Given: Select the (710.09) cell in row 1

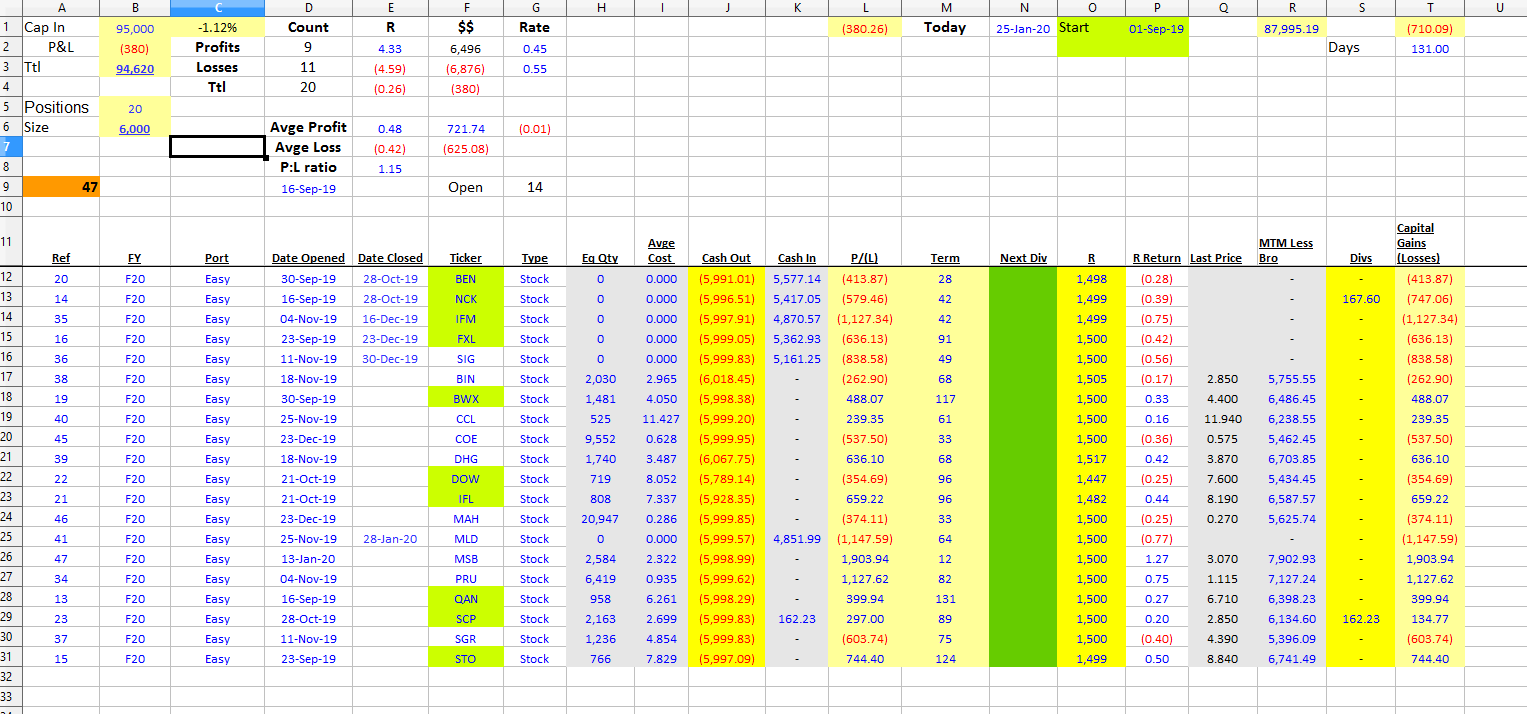Looking at the screenshot, I should (1429, 28).
